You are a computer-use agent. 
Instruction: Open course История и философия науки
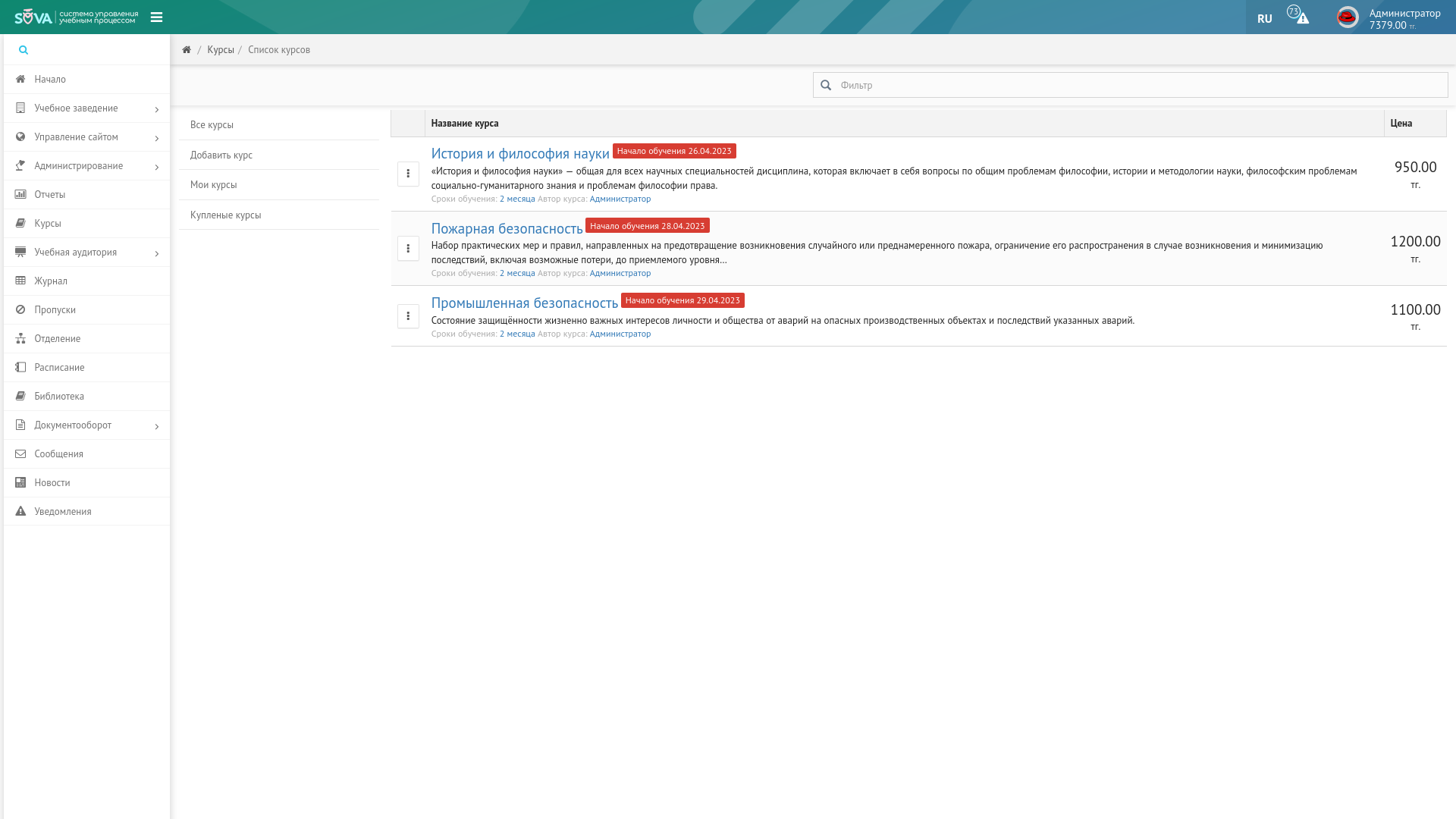[520, 154]
